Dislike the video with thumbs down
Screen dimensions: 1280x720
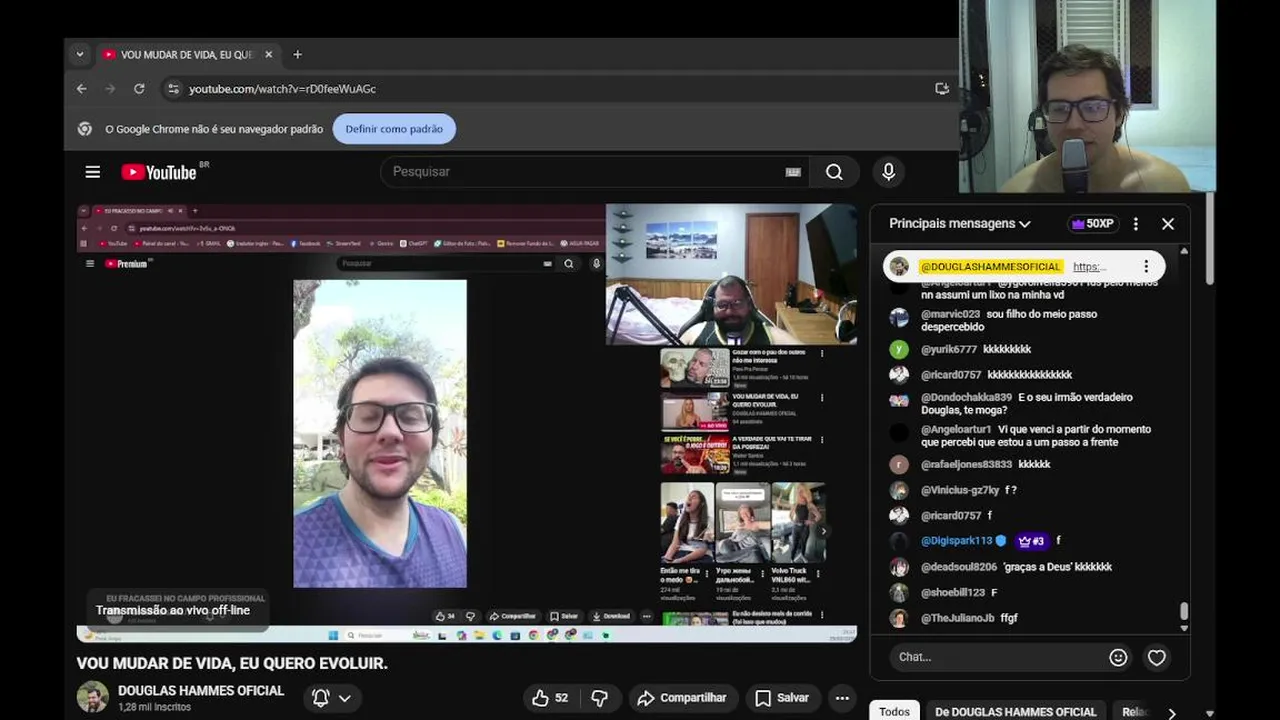(600, 698)
